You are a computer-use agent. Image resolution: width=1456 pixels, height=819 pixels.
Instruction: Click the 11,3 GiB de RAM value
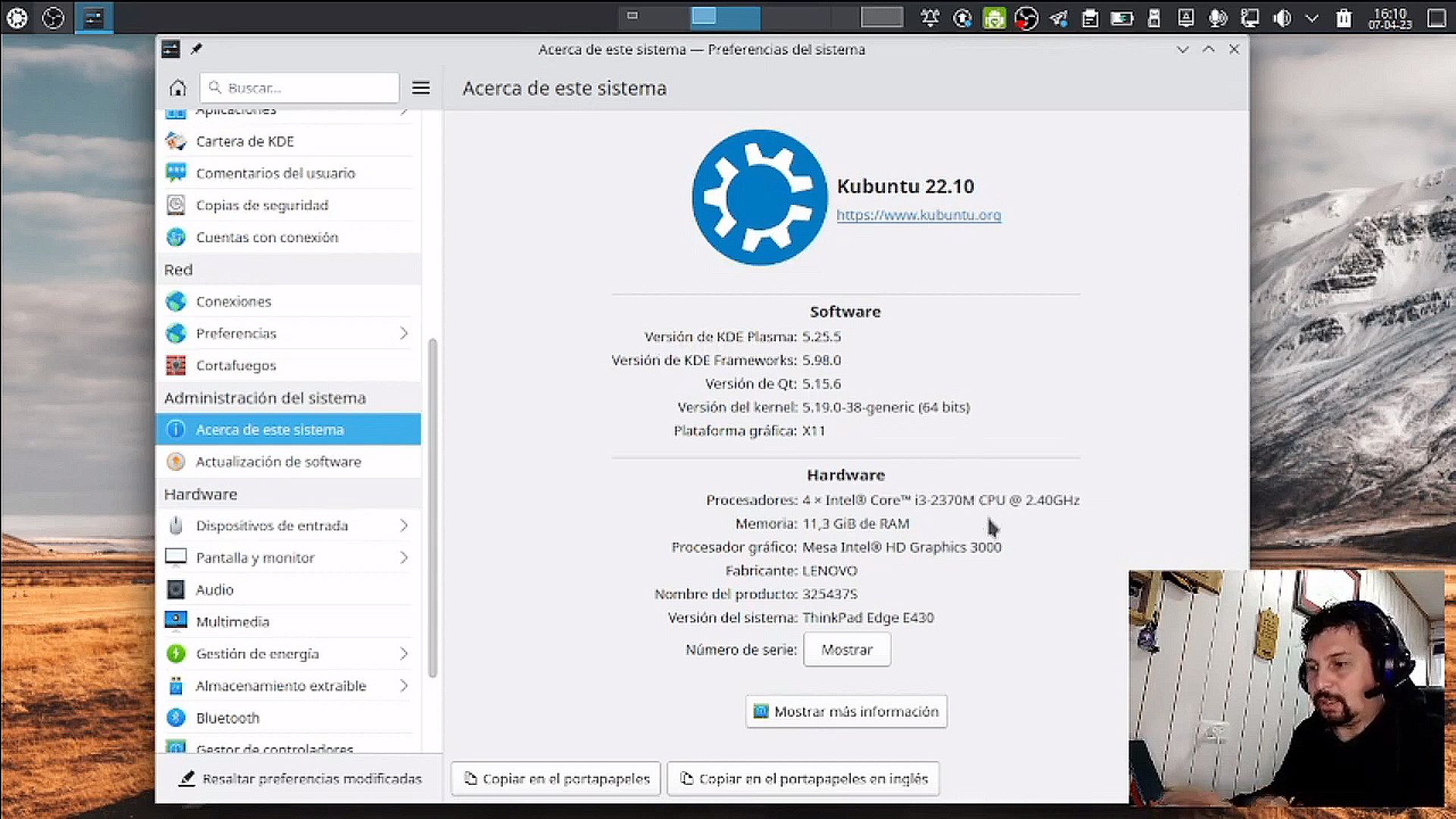[855, 523]
